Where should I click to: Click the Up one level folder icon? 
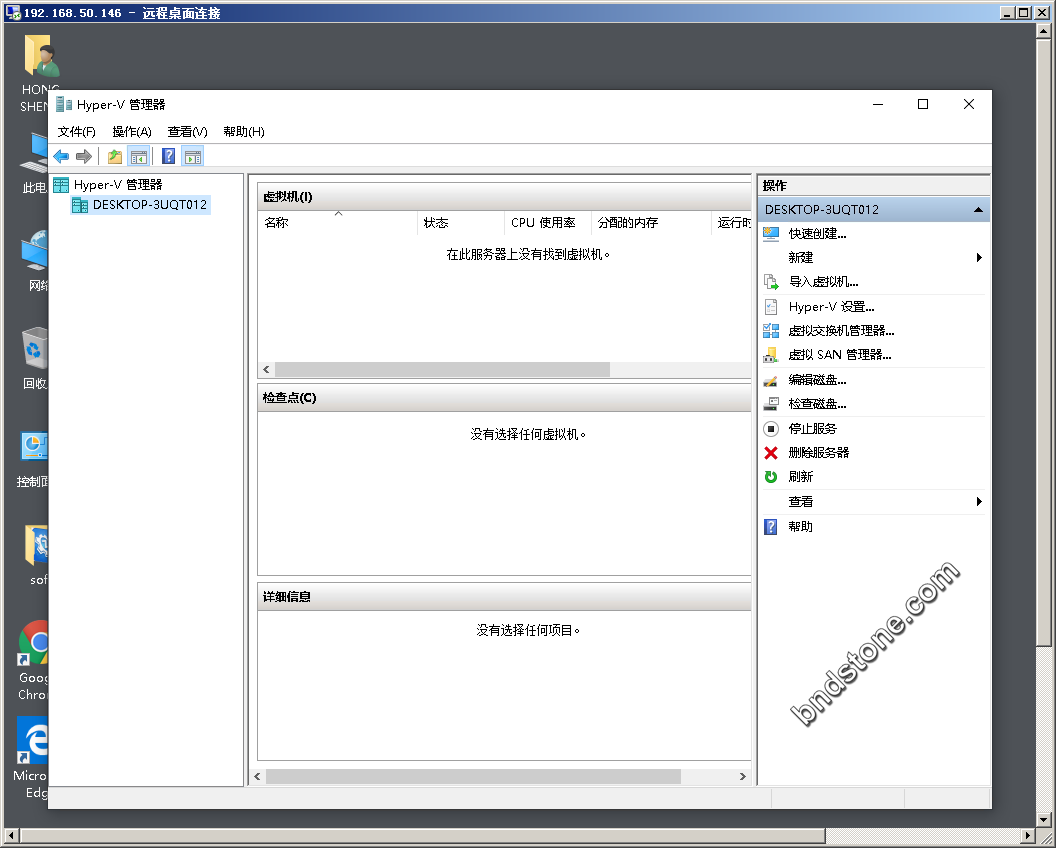[x=115, y=157]
